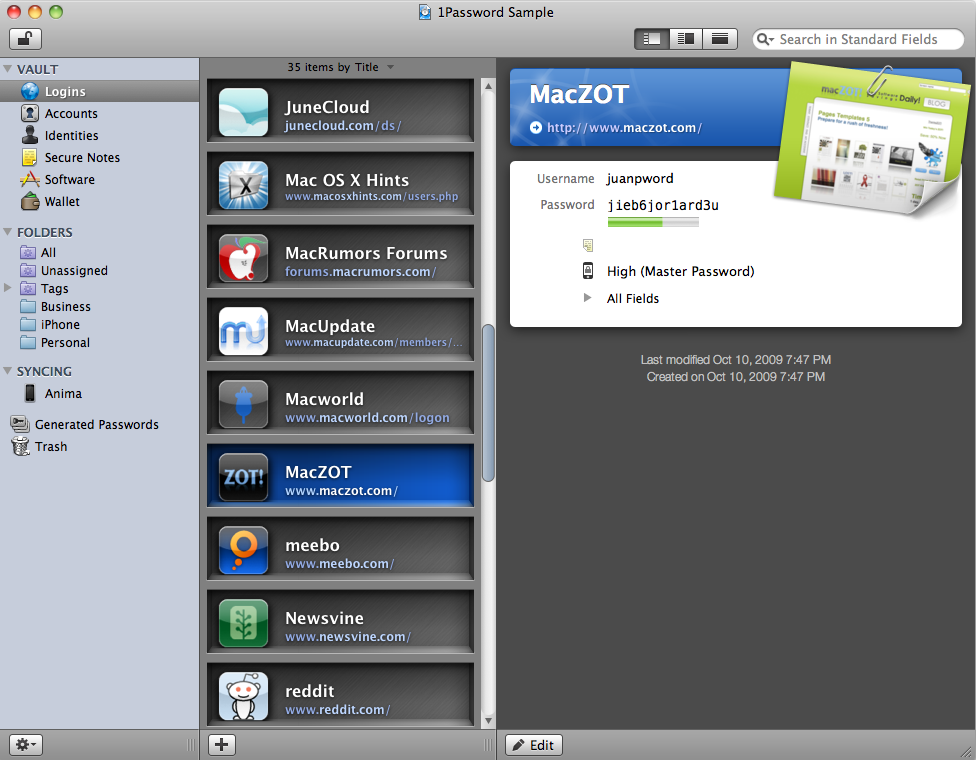Click the Last modified Oct 10, 2009 text
The image size is (976, 760).
point(736,360)
